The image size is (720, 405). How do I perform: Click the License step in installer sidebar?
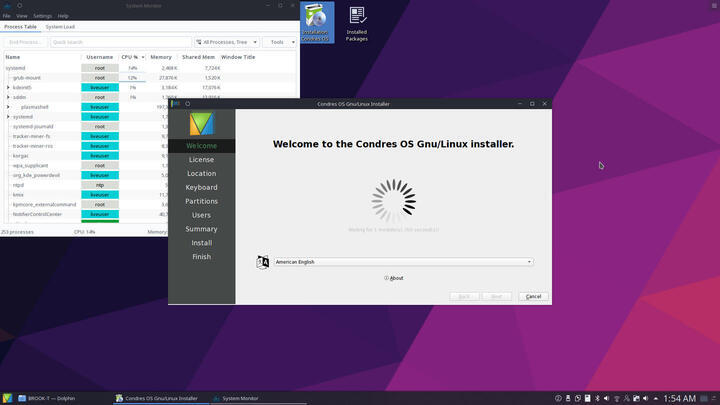[x=202, y=159]
